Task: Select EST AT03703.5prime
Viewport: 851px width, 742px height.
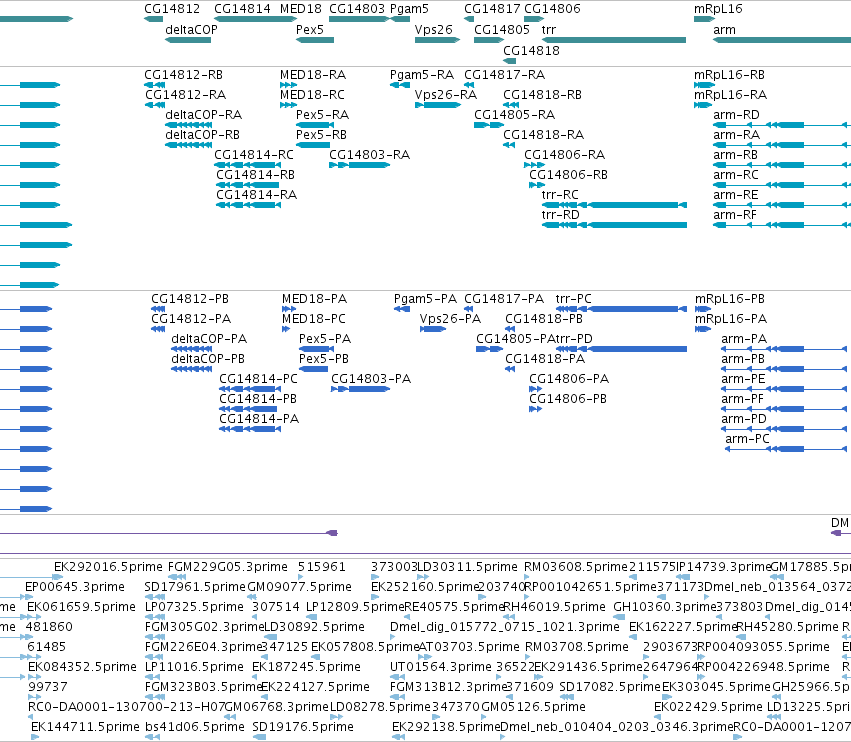Action: click(469, 647)
